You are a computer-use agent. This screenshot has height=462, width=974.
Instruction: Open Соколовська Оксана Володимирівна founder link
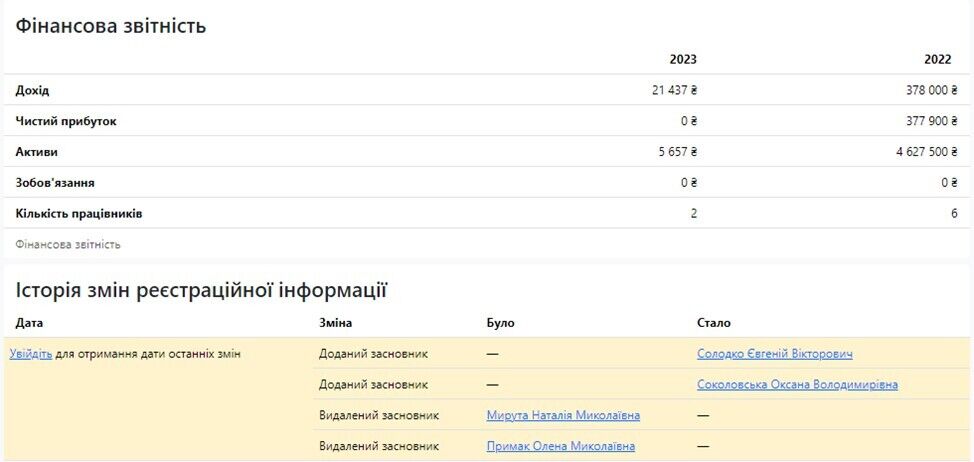coord(798,384)
